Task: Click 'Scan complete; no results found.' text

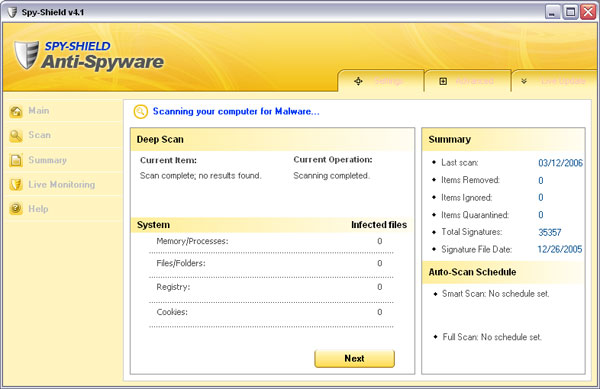Action: click(x=201, y=176)
